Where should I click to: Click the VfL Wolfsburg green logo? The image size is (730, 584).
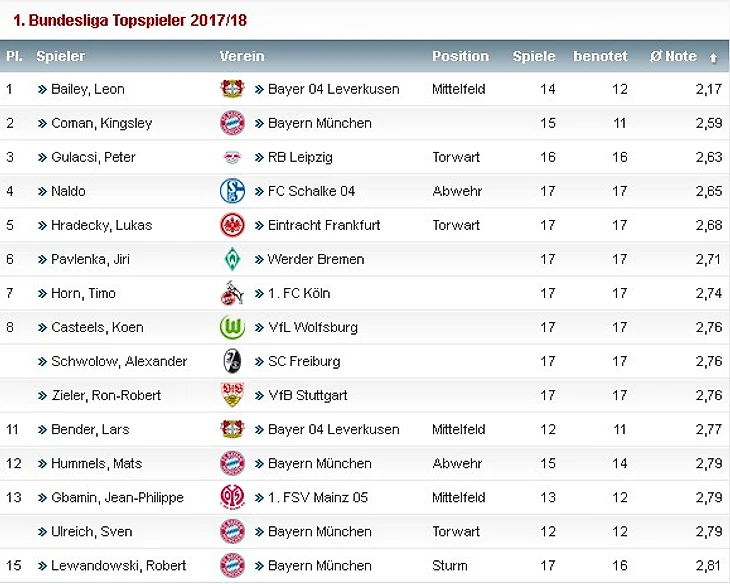coord(232,327)
